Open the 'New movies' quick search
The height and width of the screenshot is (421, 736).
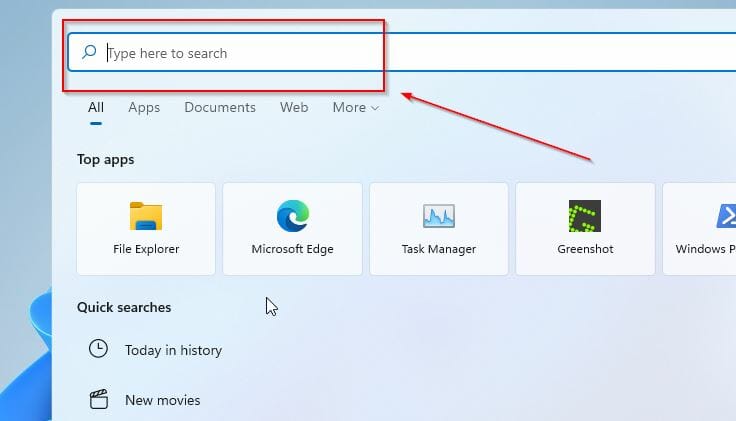[162, 400]
